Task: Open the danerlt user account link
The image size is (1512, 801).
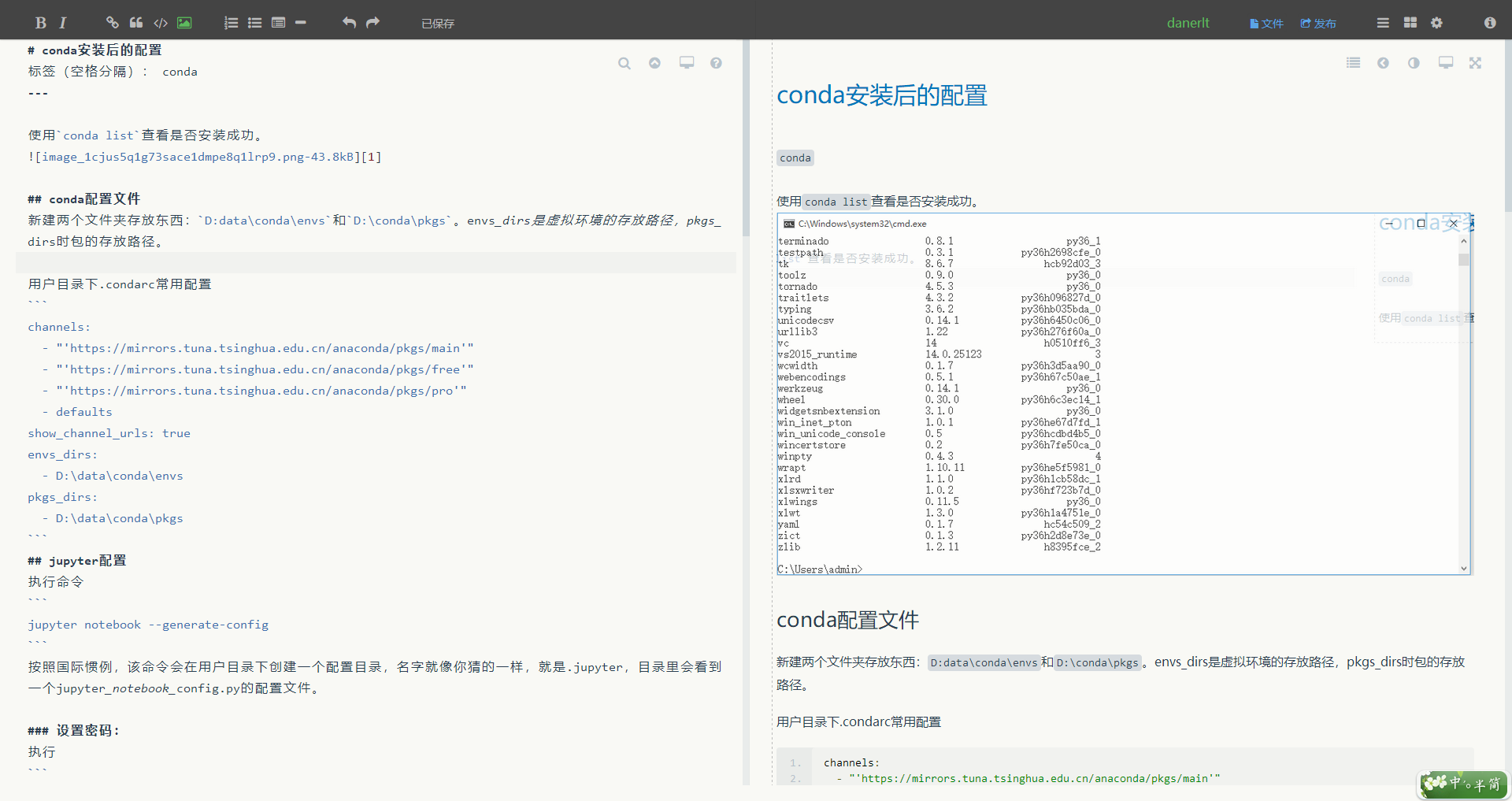Action: (1188, 23)
